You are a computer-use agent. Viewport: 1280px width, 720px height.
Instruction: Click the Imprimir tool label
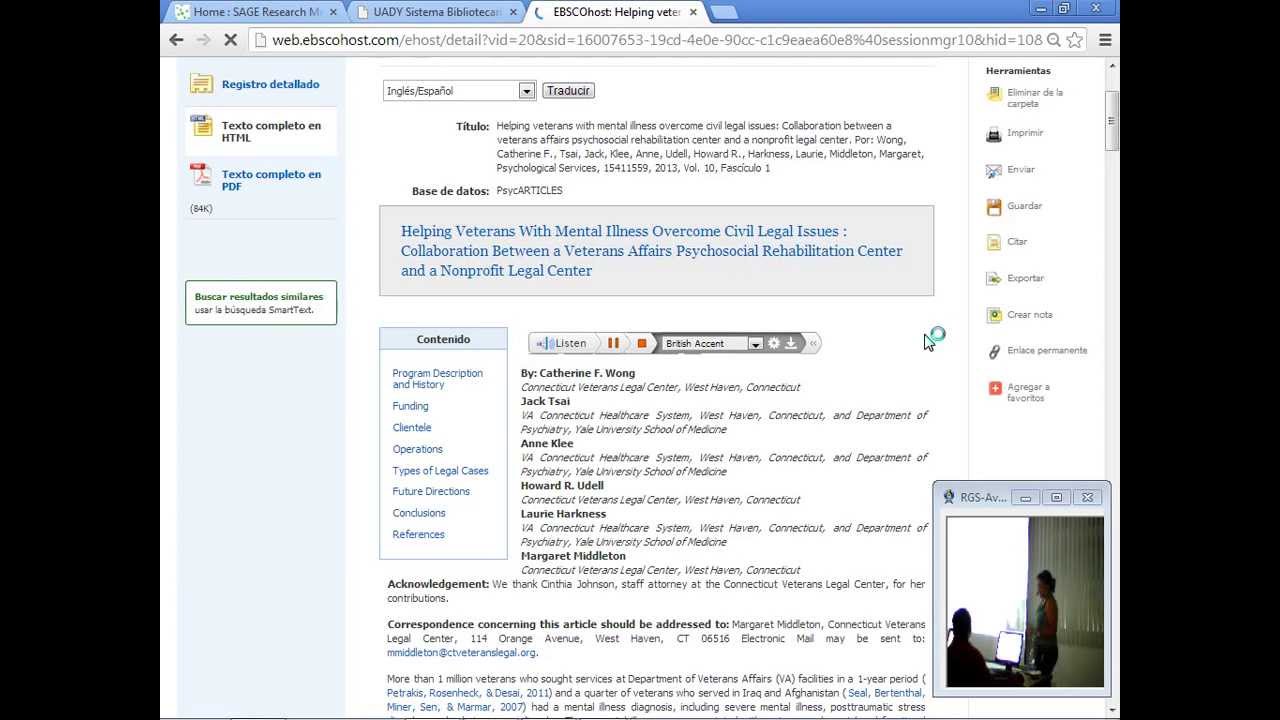coord(1025,133)
